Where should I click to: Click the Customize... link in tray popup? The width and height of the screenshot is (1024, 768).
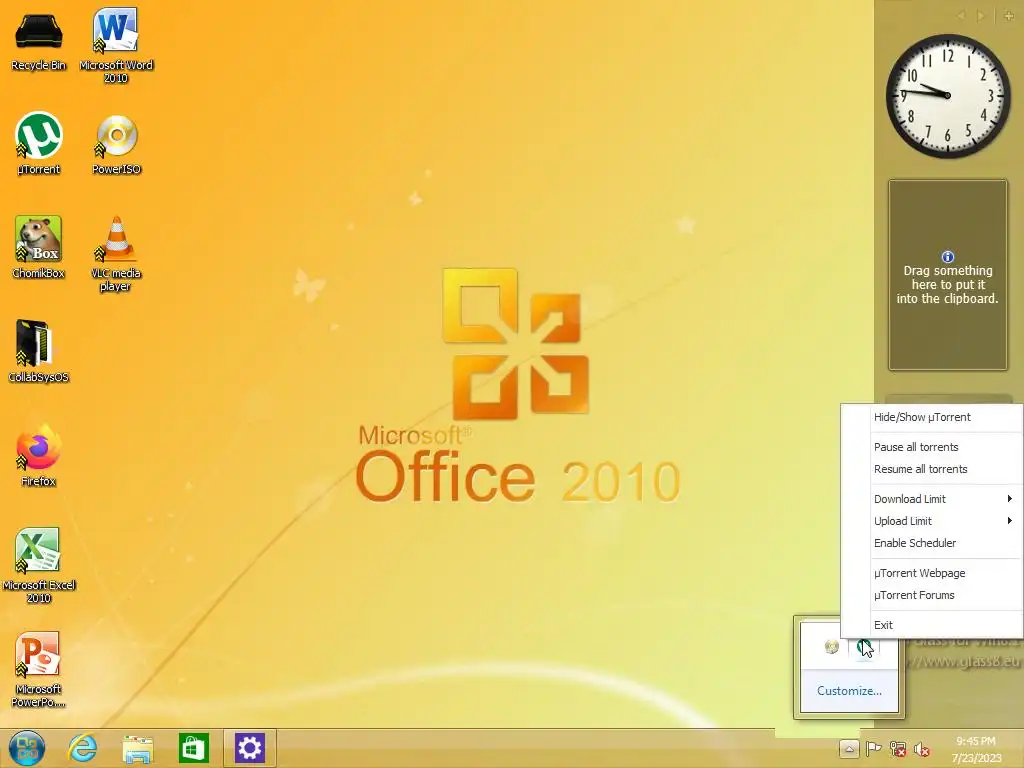click(x=849, y=691)
